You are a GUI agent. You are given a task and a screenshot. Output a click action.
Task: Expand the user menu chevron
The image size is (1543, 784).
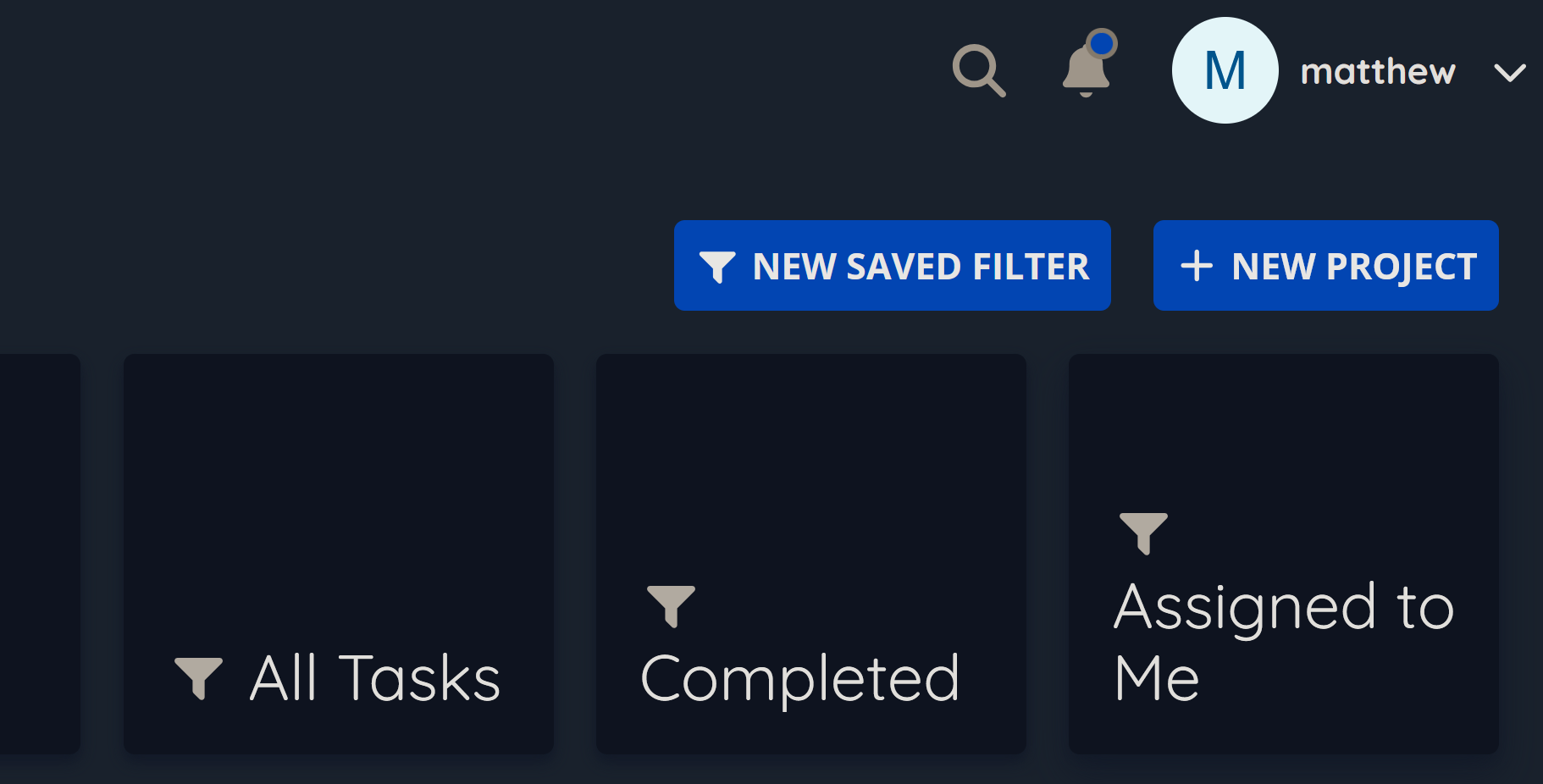(1509, 73)
